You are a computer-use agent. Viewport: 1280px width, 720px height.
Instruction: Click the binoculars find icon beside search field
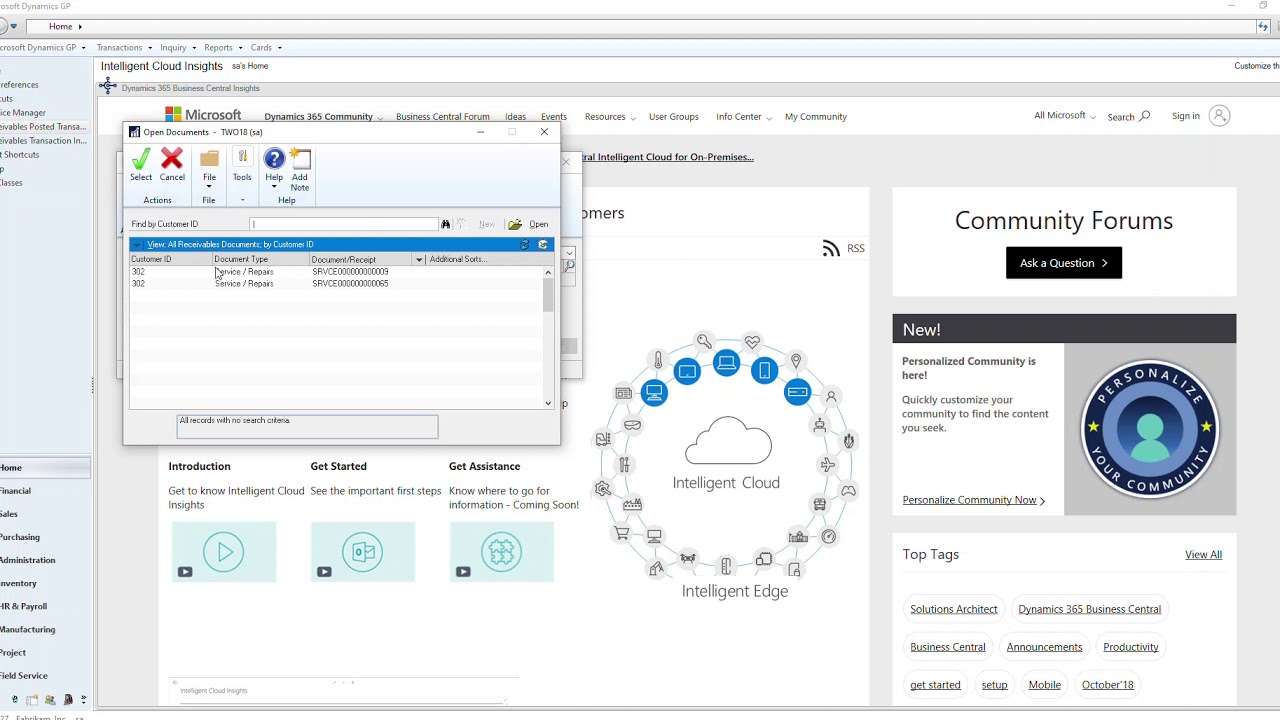tap(446, 224)
